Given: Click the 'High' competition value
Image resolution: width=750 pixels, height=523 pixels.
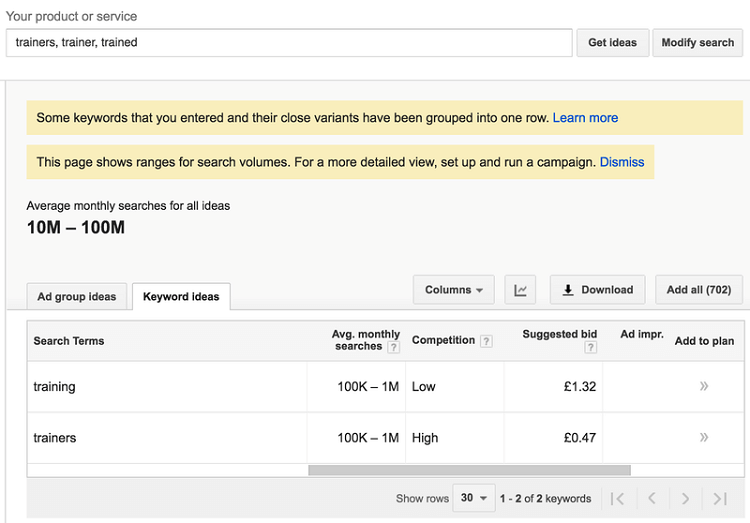Looking at the screenshot, I should pos(425,438).
